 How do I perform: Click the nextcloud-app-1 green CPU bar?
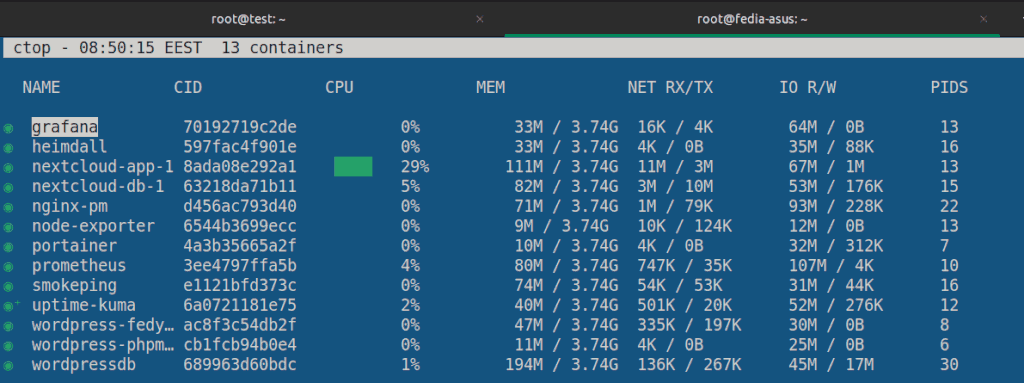[353, 167]
